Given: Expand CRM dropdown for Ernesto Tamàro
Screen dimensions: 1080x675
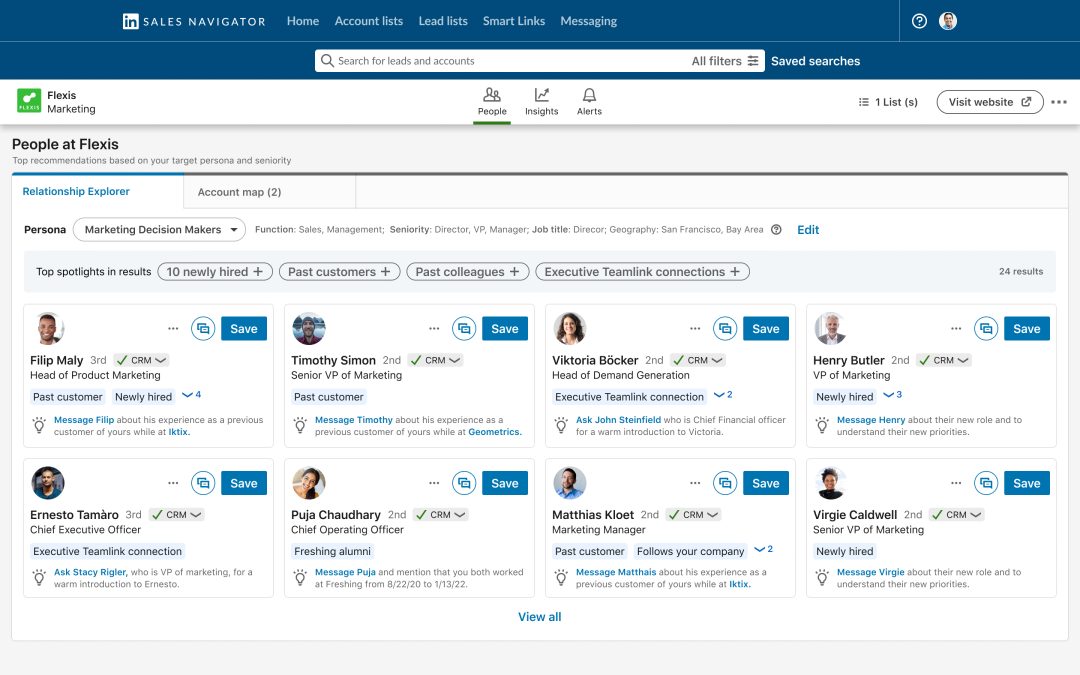Looking at the screenshot, I should [176, 515].
